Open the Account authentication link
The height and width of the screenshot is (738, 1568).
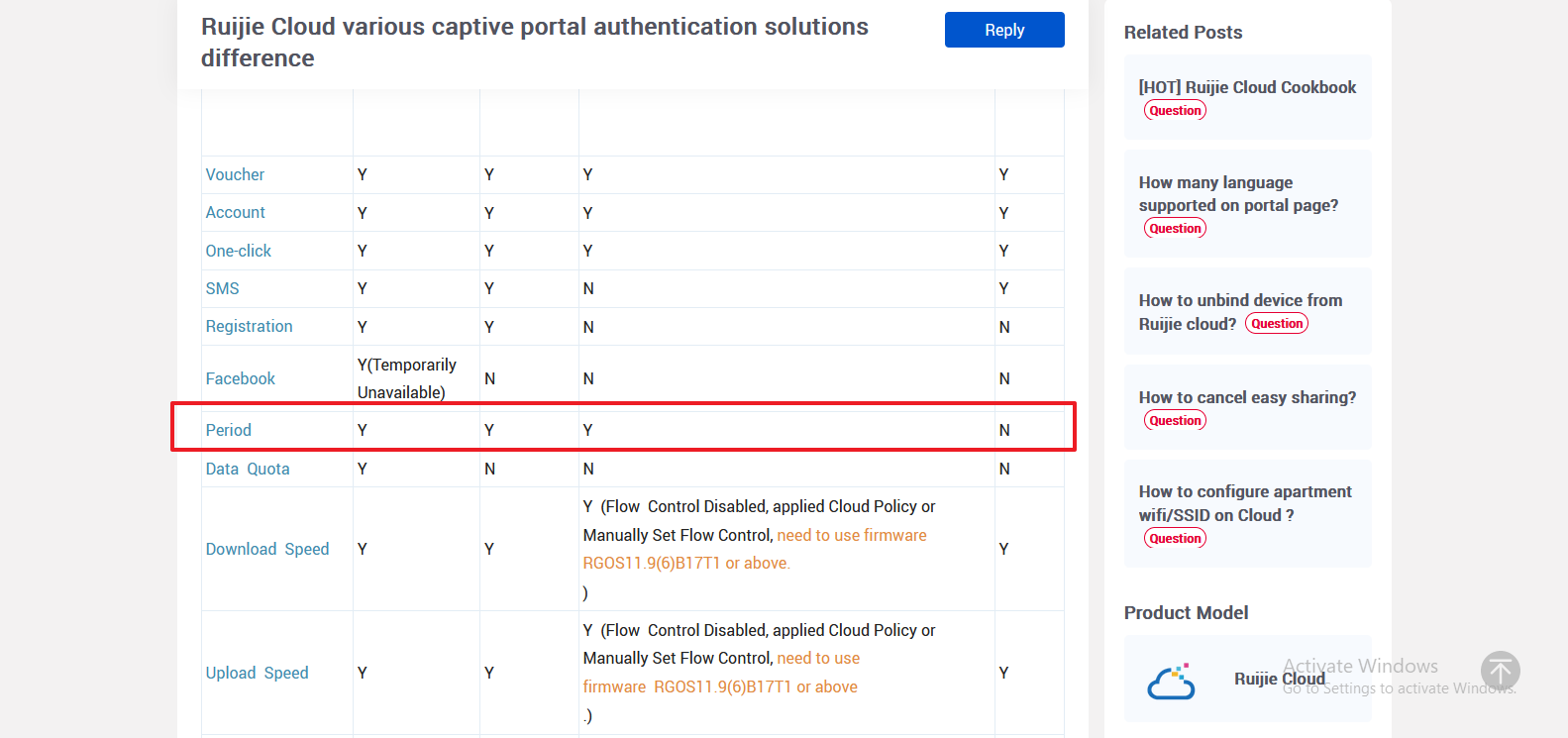click(235, 212)
